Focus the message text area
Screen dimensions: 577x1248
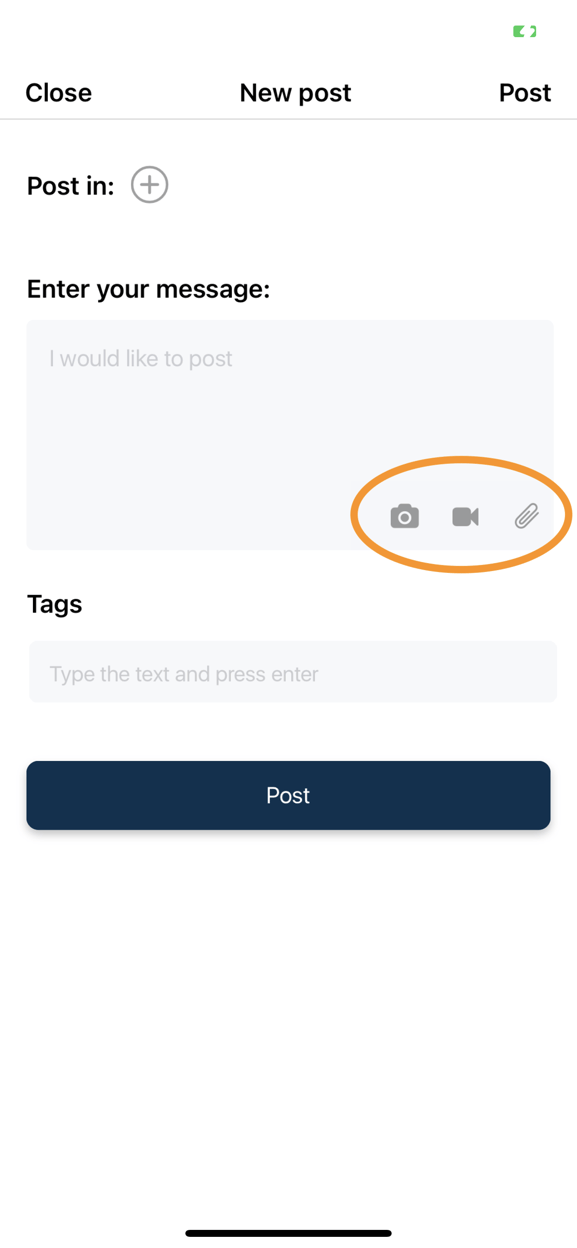(x=289, y=434)
